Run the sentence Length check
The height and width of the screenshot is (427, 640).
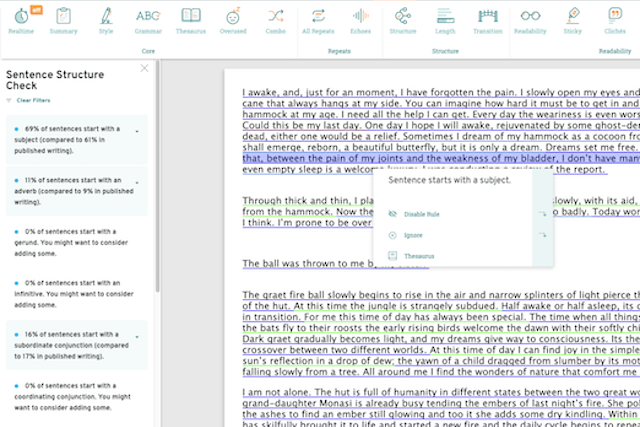pyautogui.click(x=445, y=20)
